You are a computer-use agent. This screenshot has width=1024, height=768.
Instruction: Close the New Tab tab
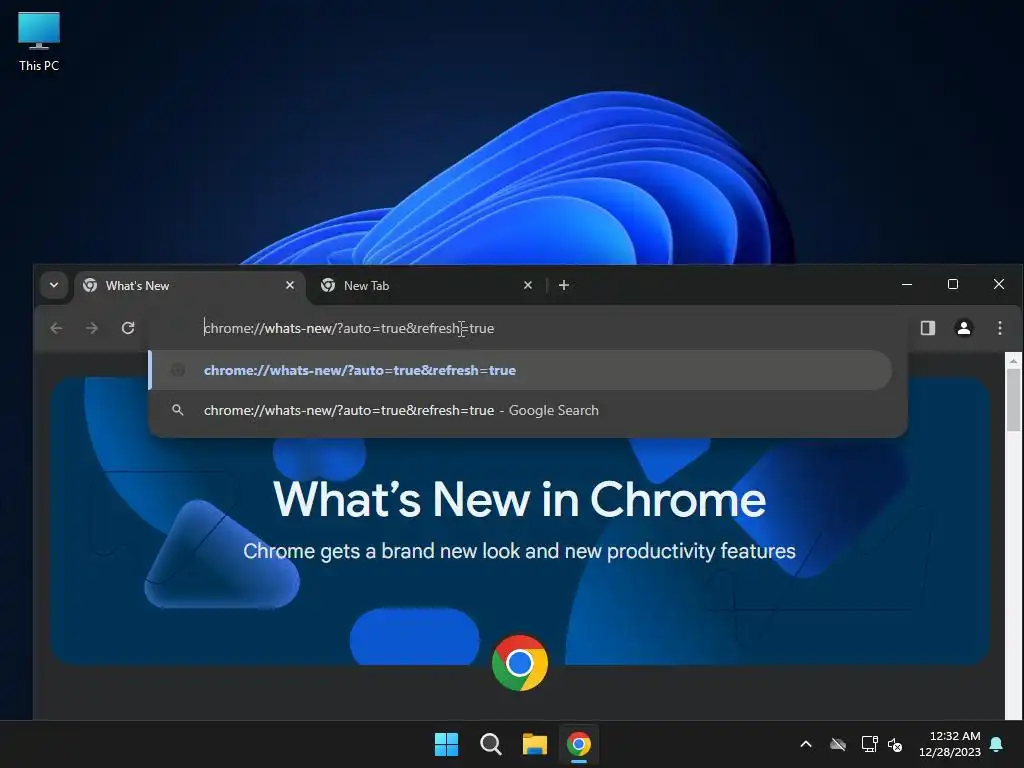point(528,285)
